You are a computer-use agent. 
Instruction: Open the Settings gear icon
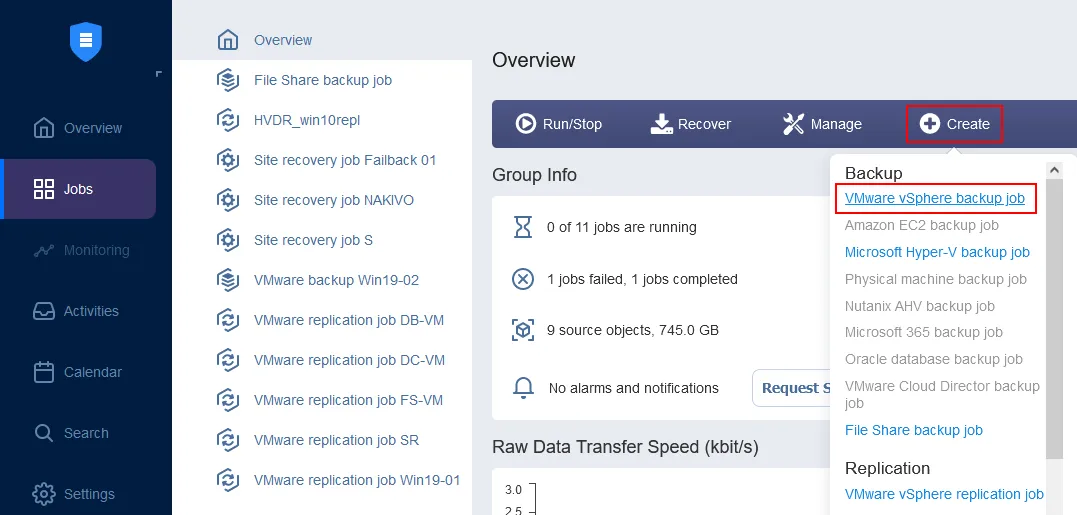[43, 494]
